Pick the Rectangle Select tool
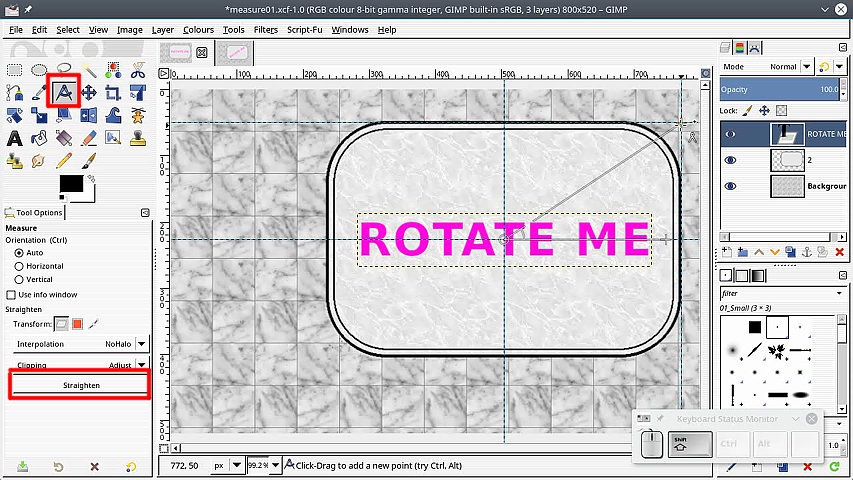 (15, 70)
